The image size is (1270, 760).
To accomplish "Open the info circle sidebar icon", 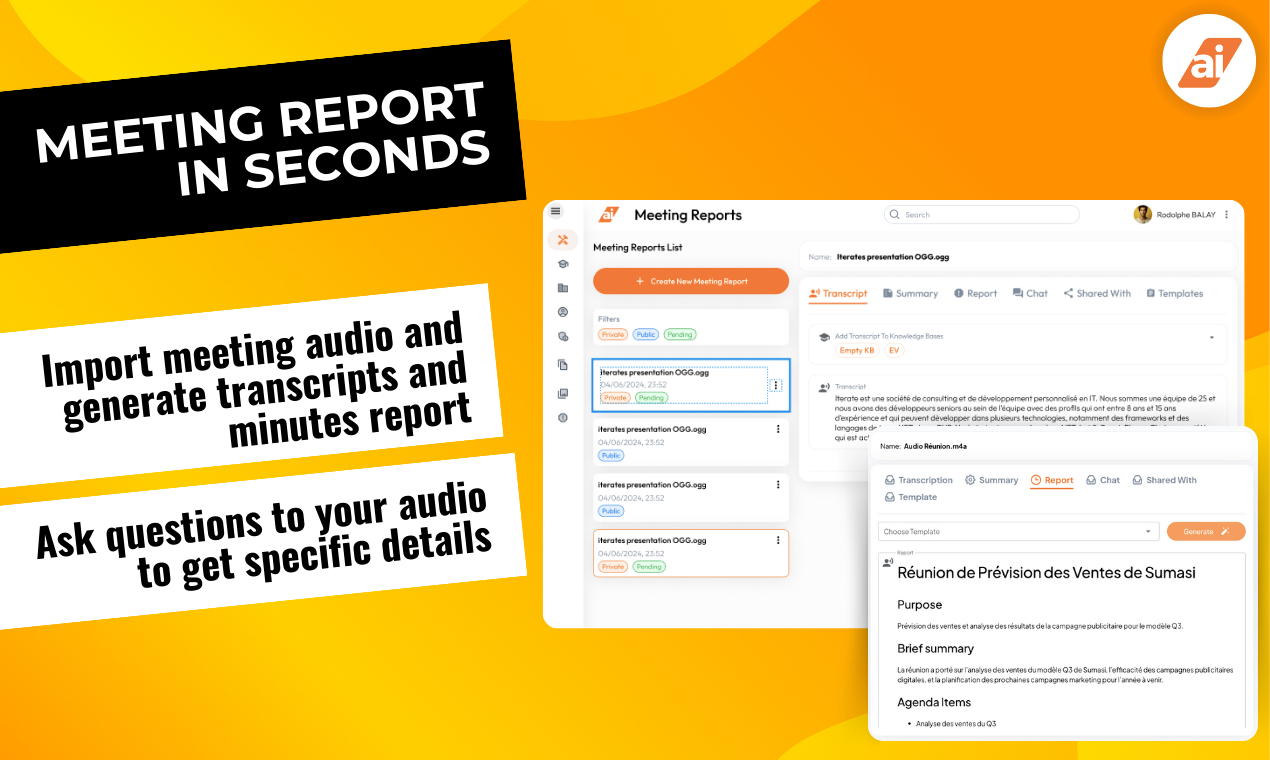I will pos(563,418).
